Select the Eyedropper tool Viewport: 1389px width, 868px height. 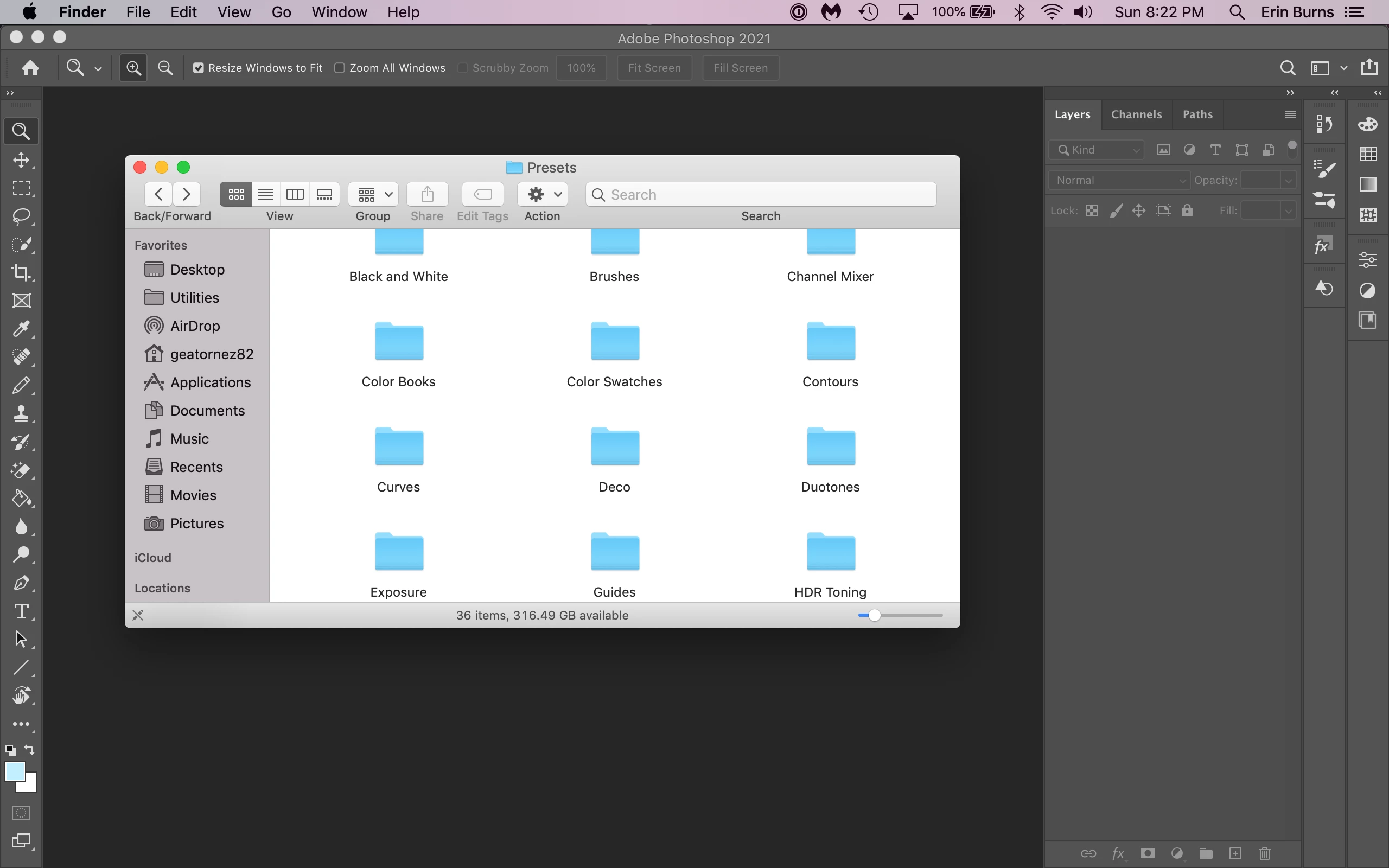pyautogui.click(x=21, y=328)
